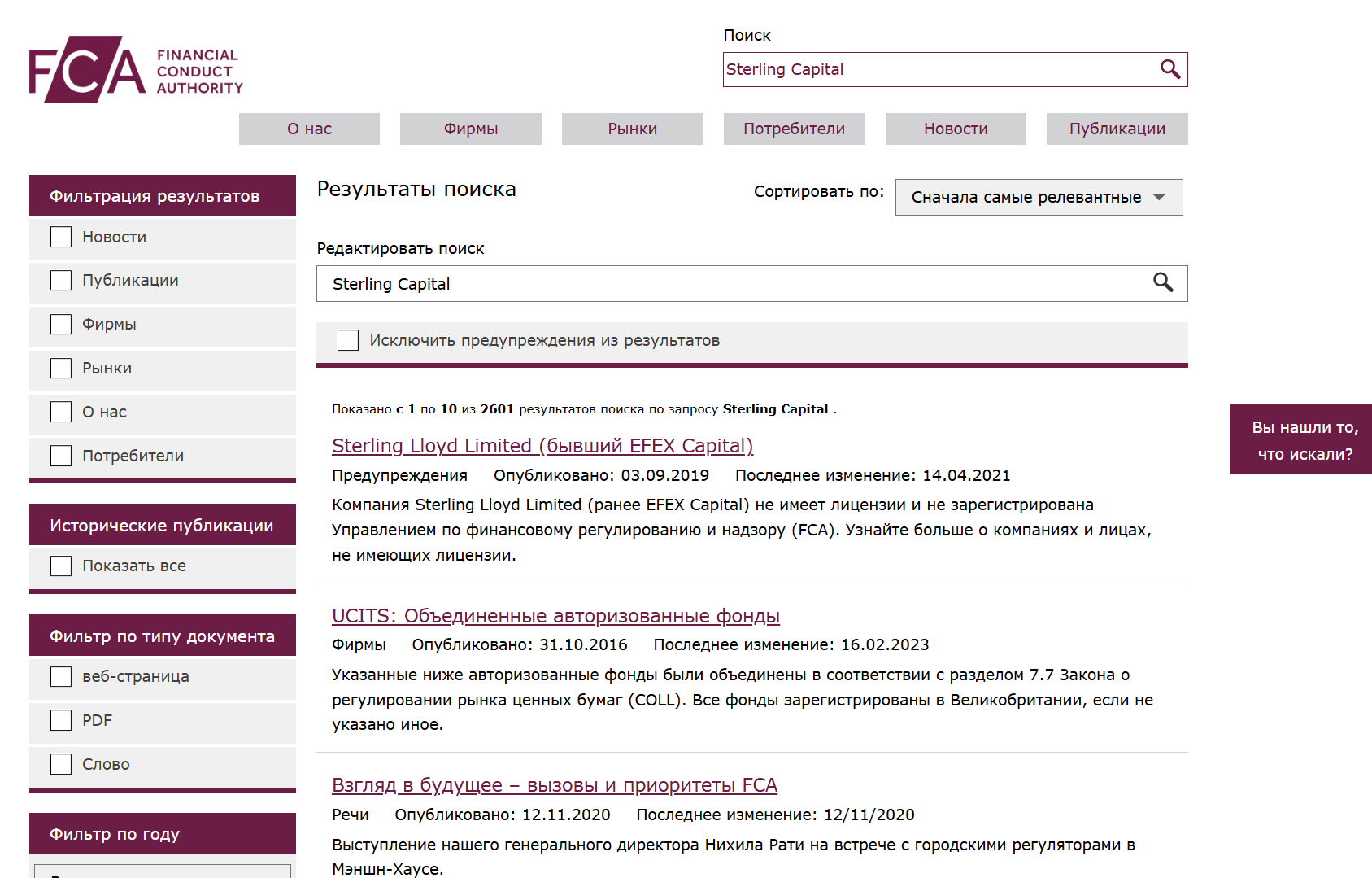The width and height of the screenshot is (1372, 878).
Task: Open the UCITS authorized funds result
Action: pyautogui.click(x=555, y=616)
